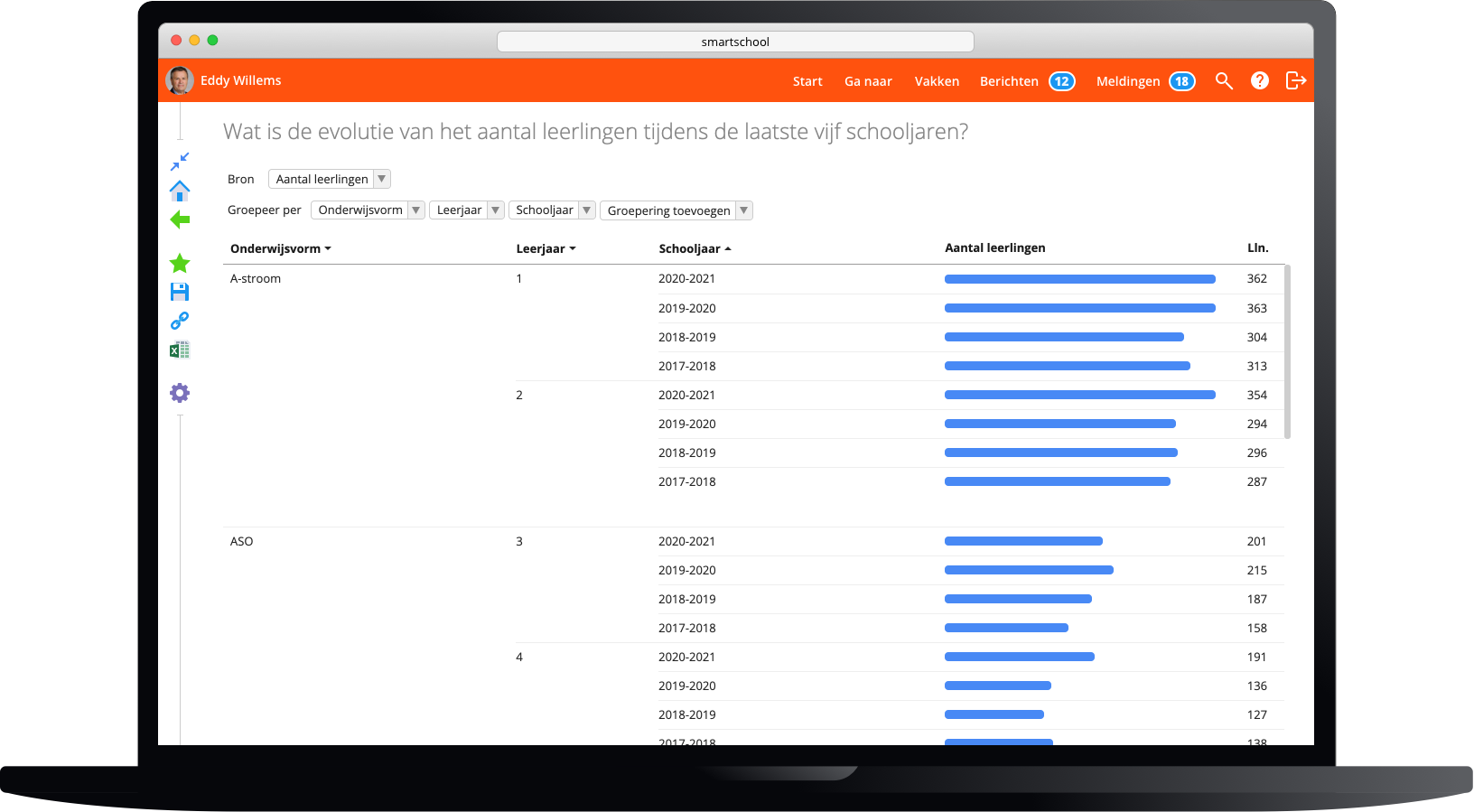
Task: Click the green back arrow icon
Action: (x=180, y=219)
